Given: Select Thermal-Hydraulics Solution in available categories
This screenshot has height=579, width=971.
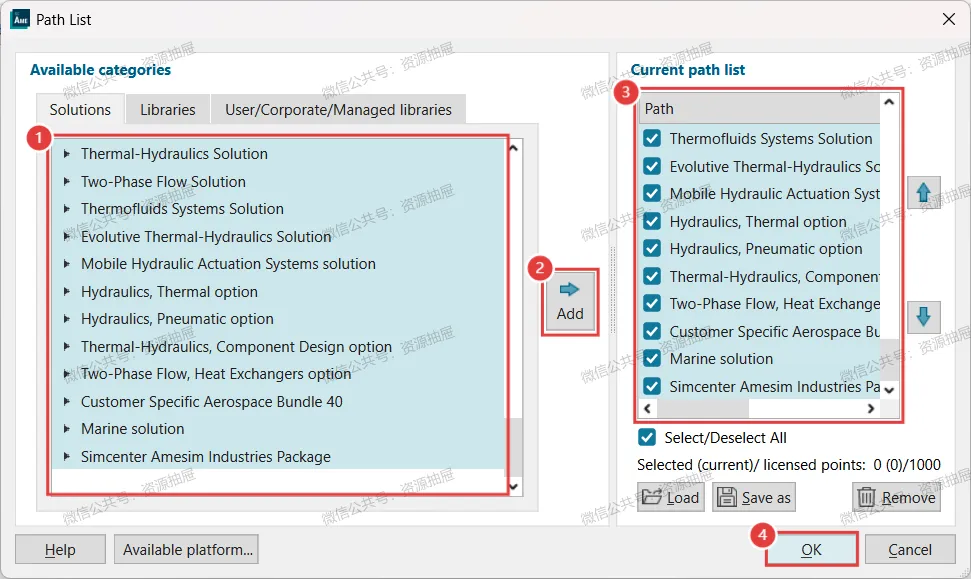Looking at the screenshot, I should pos(279,154).
